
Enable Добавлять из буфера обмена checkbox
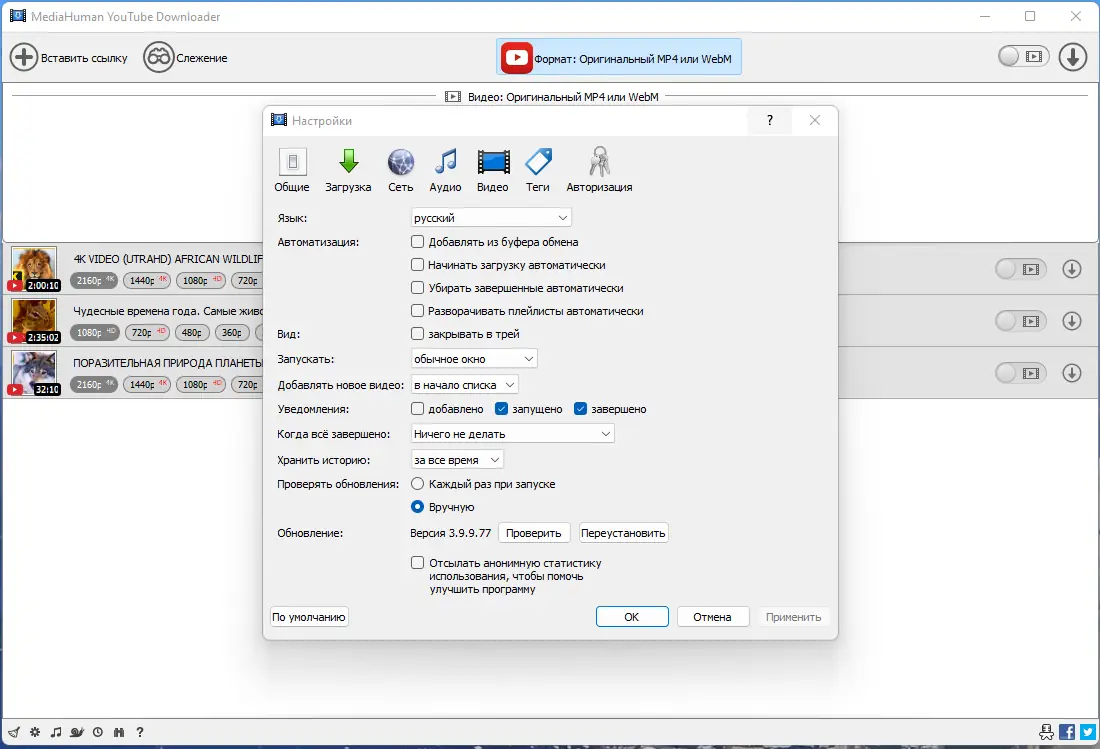417,242
